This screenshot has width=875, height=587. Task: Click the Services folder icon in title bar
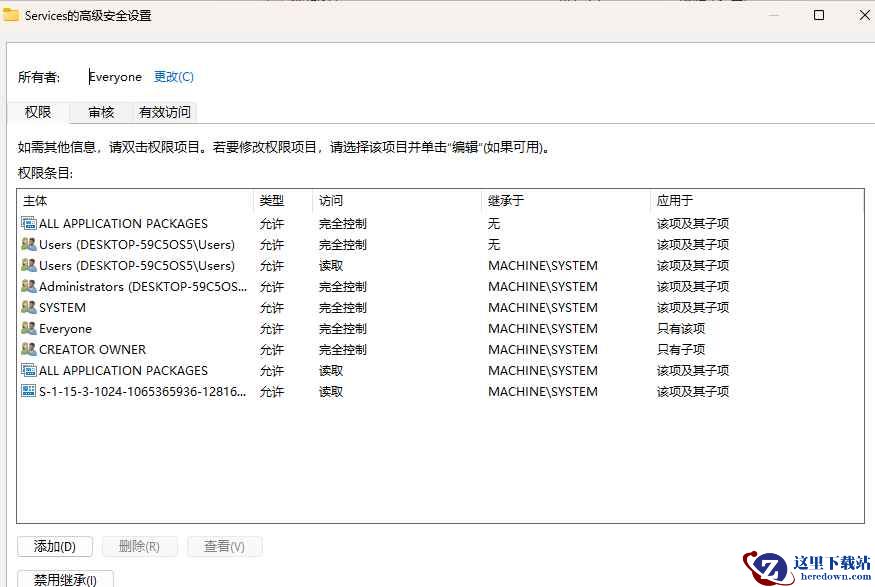pos(11,15)
